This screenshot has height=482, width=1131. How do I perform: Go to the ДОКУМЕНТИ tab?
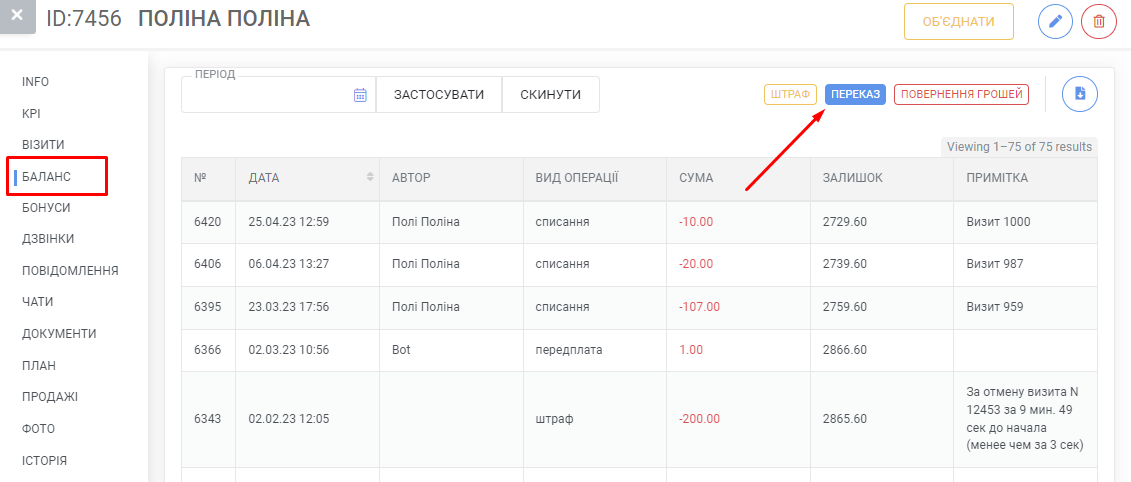(x=59, y=333)
